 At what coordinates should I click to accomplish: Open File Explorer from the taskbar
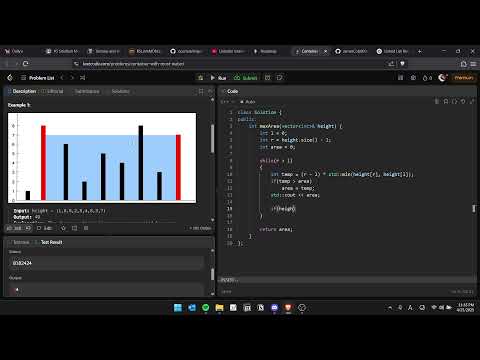click(x=219, y=308)
